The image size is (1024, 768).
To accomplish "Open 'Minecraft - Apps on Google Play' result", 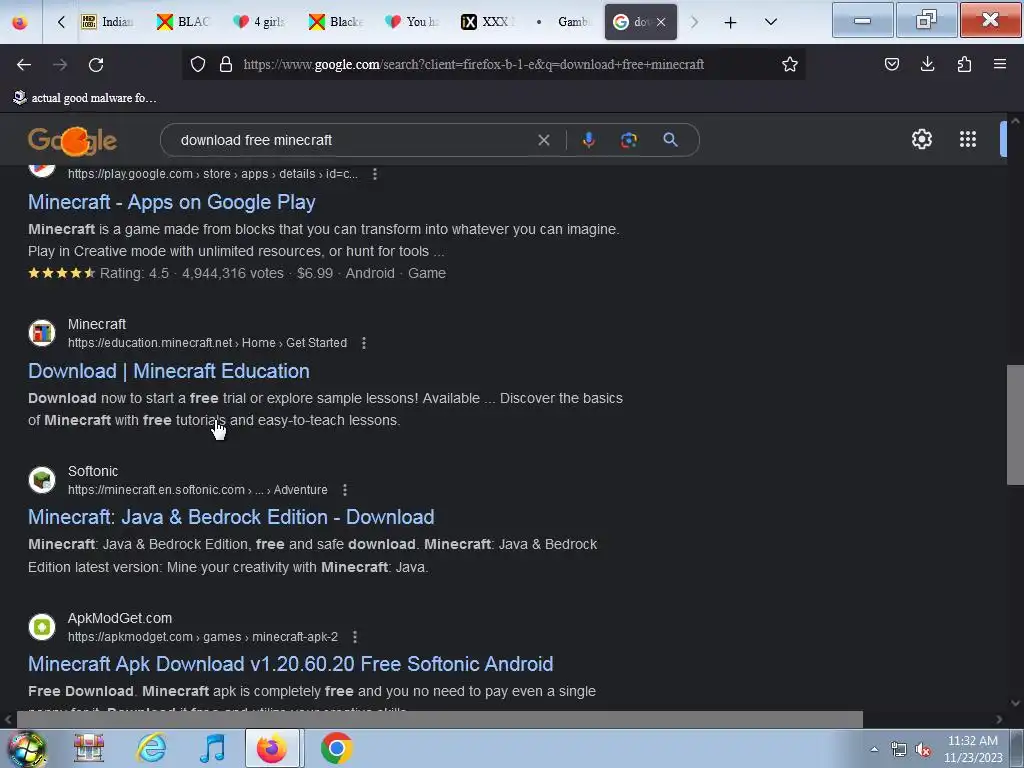I will (172, 202).
